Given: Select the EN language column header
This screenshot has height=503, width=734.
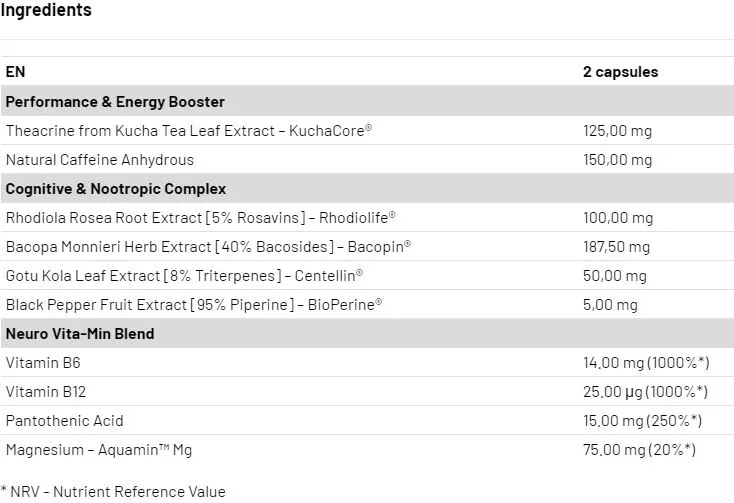Looking at the screenshot, I should [x=15, y=72].
